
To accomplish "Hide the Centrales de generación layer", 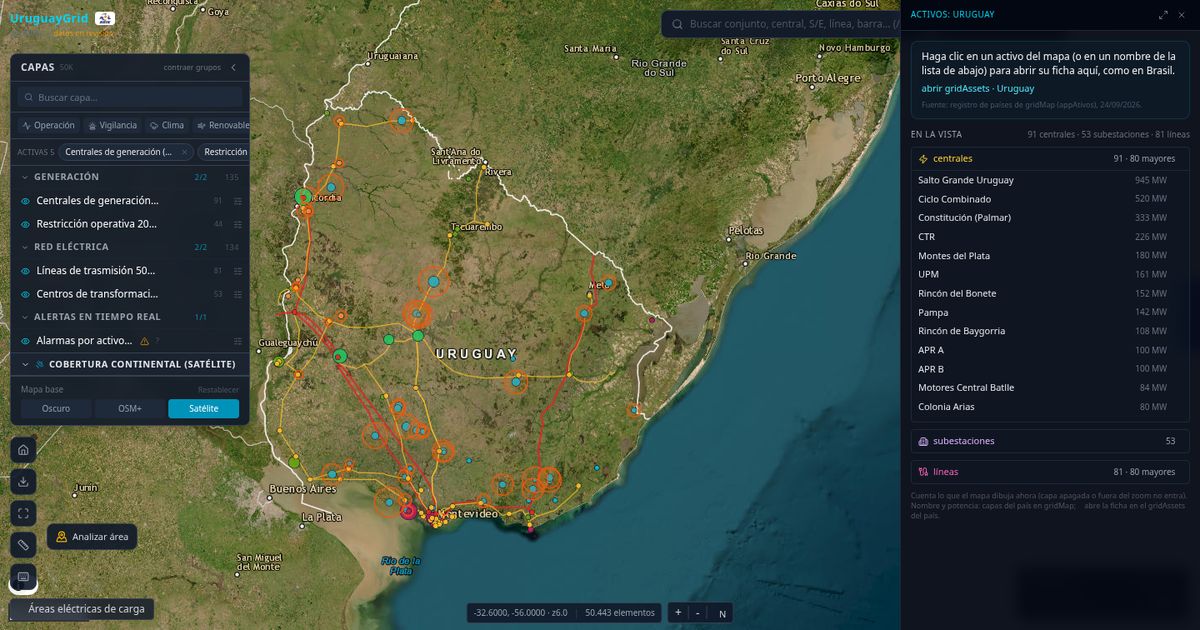I will pyautogui.click(x=26, y=201).
